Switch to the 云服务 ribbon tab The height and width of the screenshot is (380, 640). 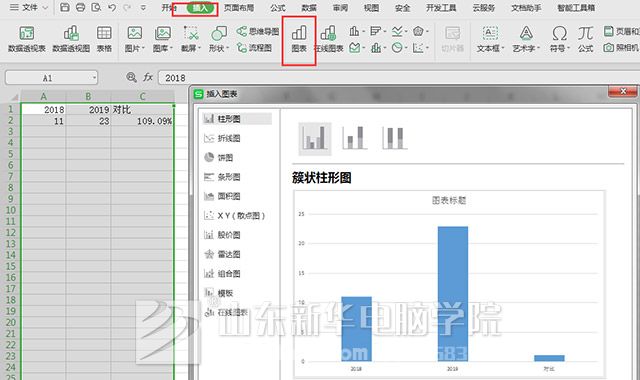coord(484,8)
